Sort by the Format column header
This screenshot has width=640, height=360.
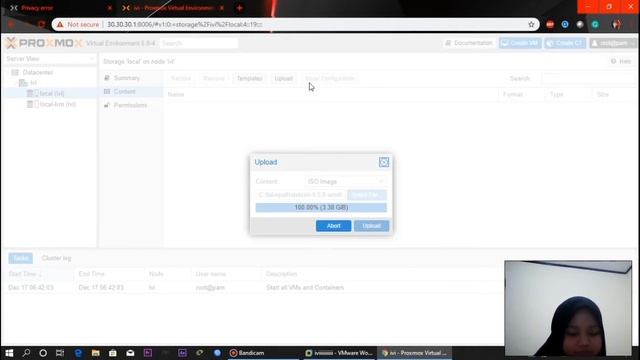[521, 94]
